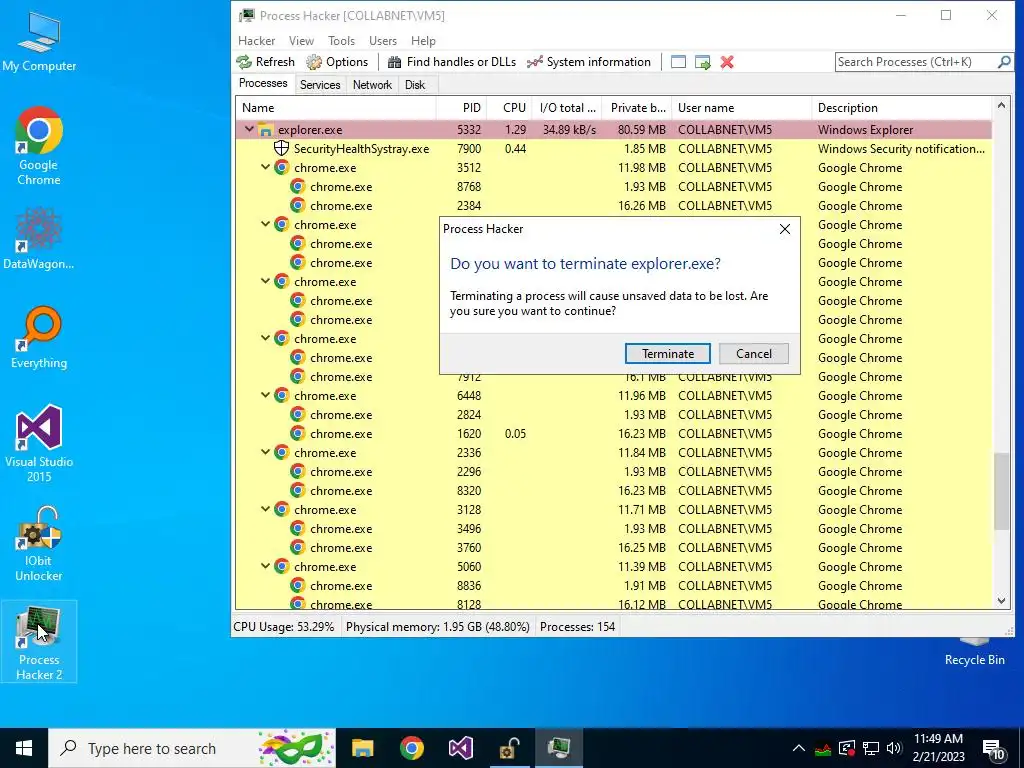Screen dimensions: 1024x768
Task: Switch to the Services tab
Action: 320,85
